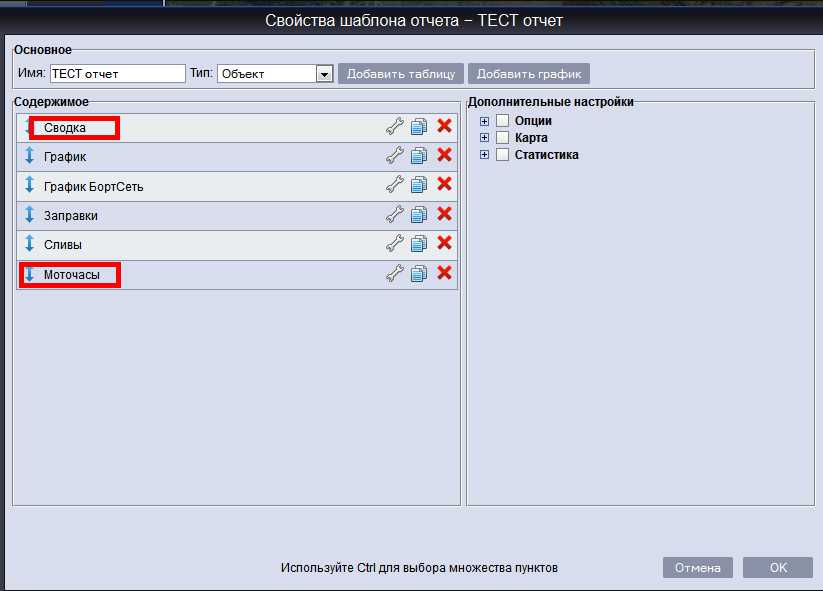Click the reorder arrow on Заправки row
This screenshot has width=823, height=591.
click(x=30, y=214)
